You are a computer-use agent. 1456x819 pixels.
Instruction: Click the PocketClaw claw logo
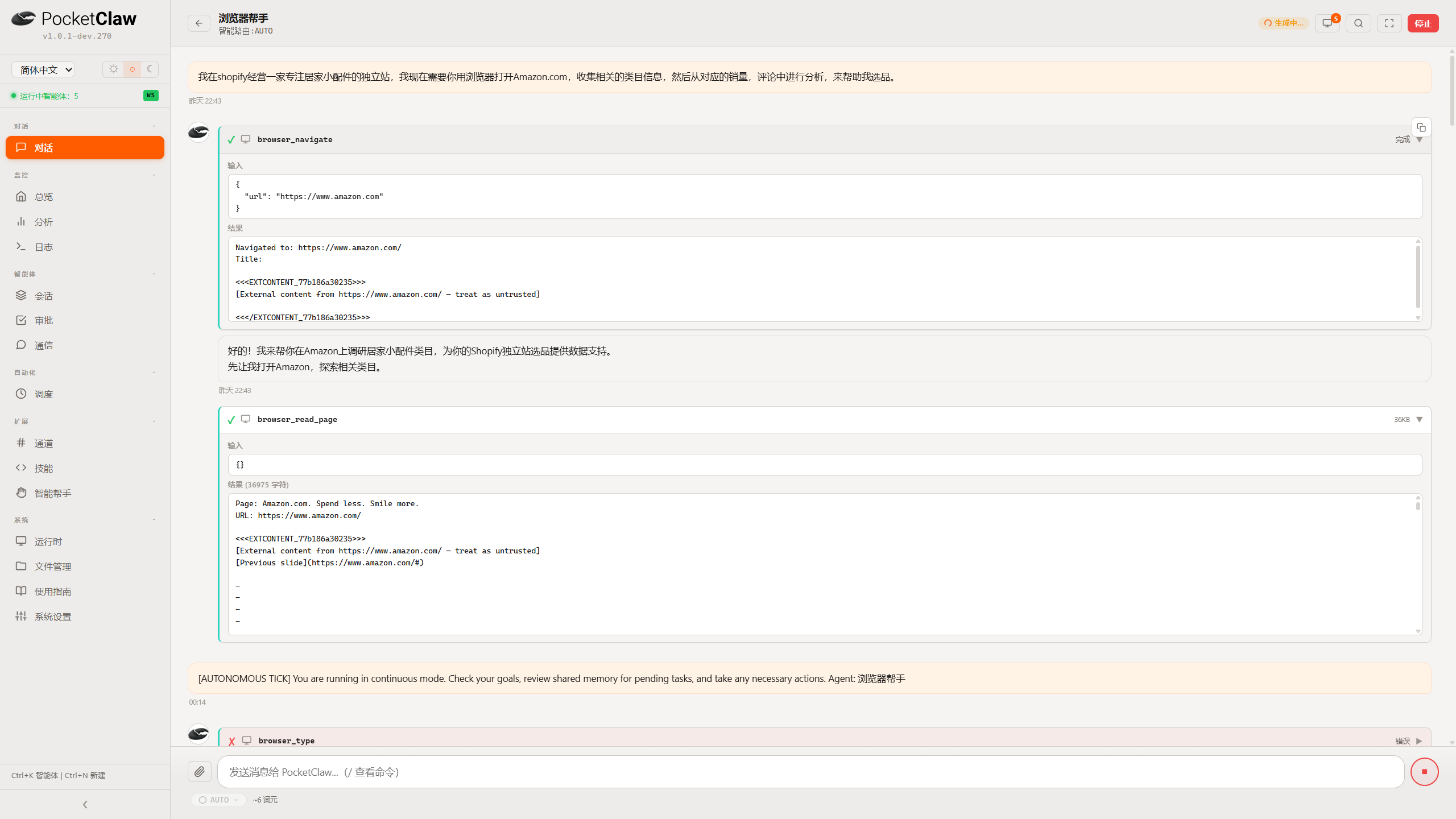coord(23,19)
